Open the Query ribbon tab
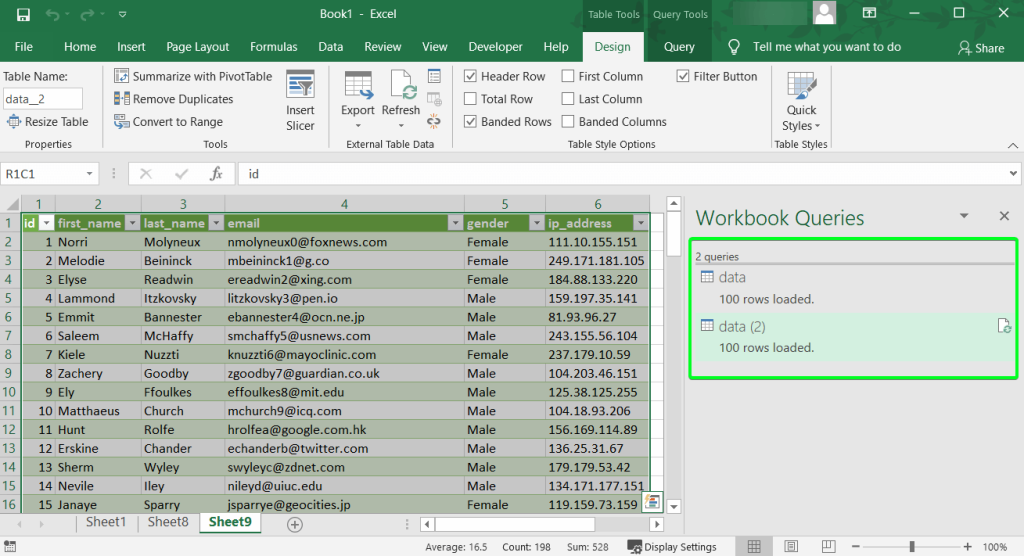1024x556 pixels. 679,47
